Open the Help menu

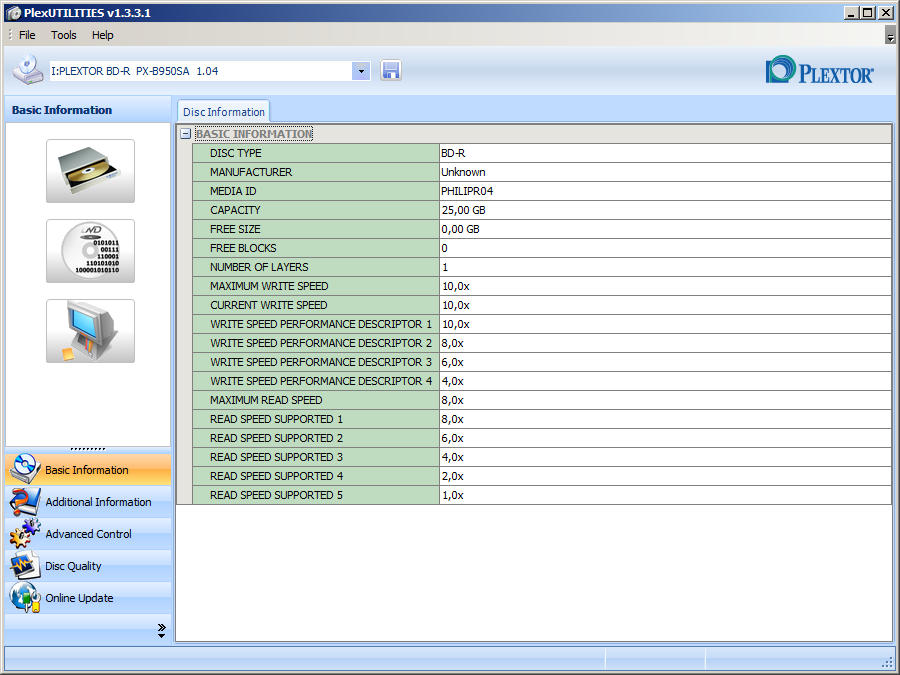(x=102, y=35)
